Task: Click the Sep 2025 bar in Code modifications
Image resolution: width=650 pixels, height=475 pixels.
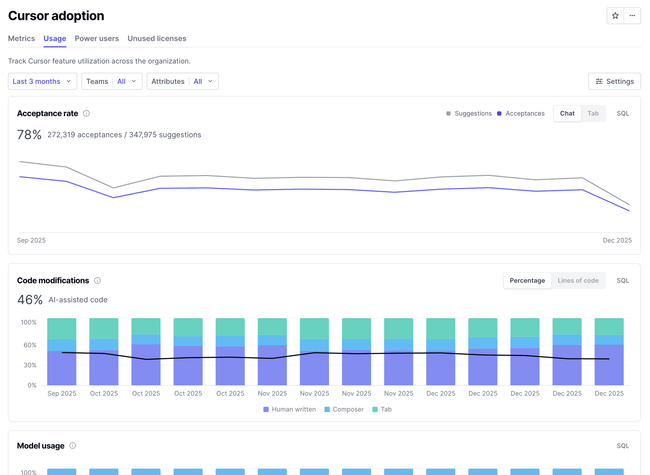Action: point(62,351)
